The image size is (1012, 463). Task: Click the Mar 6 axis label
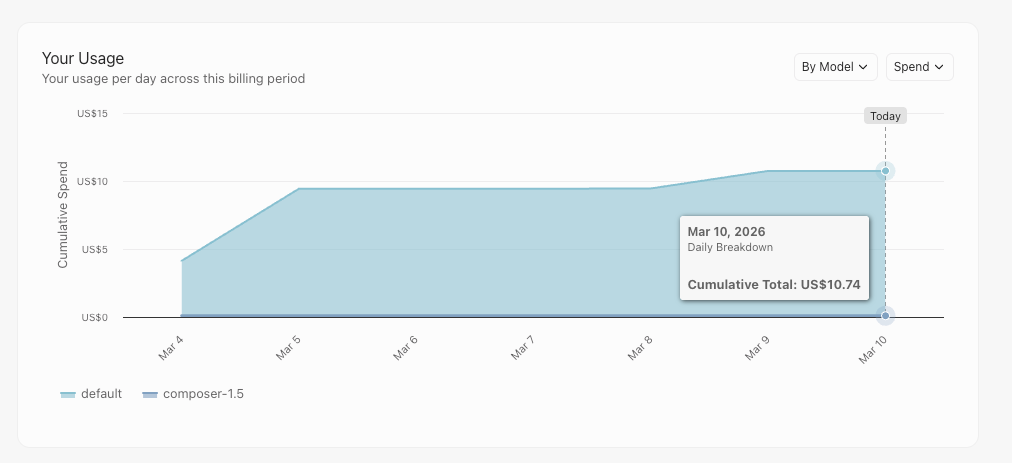[405, 347]
